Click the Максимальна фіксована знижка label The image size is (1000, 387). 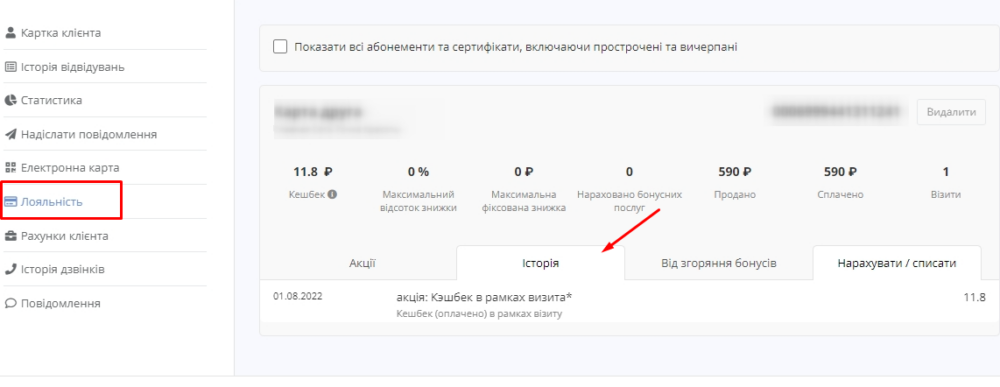pyautogui.click(x=524, y=201)
